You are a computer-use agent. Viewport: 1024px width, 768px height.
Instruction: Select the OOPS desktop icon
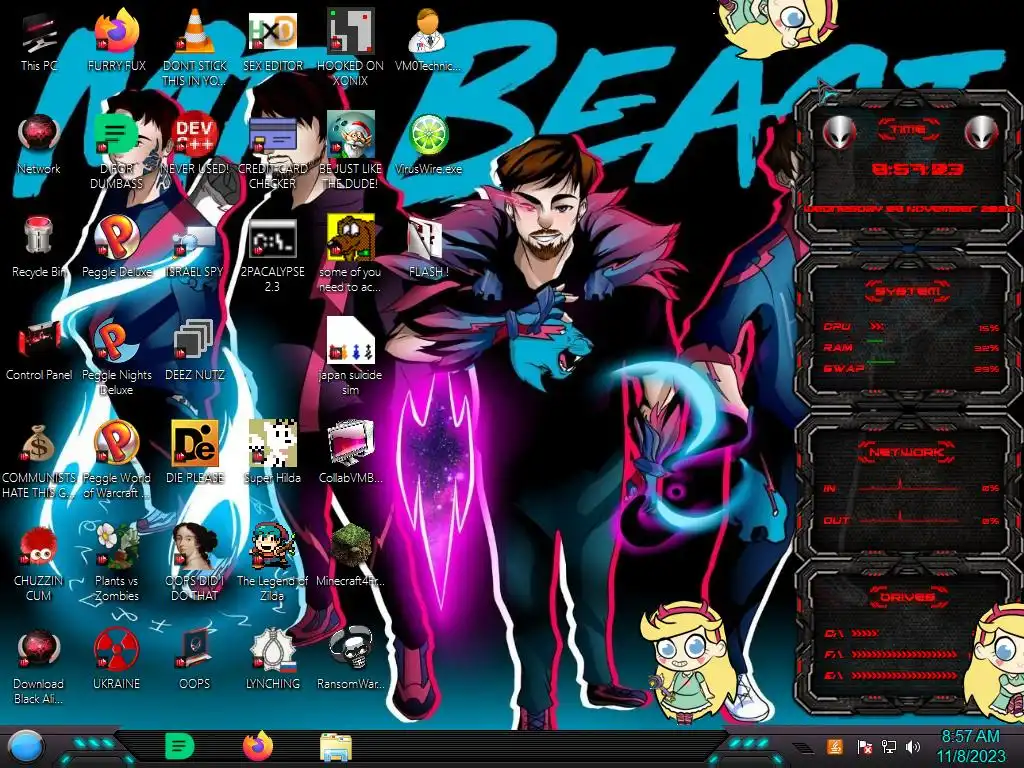(x=195, y=660)
